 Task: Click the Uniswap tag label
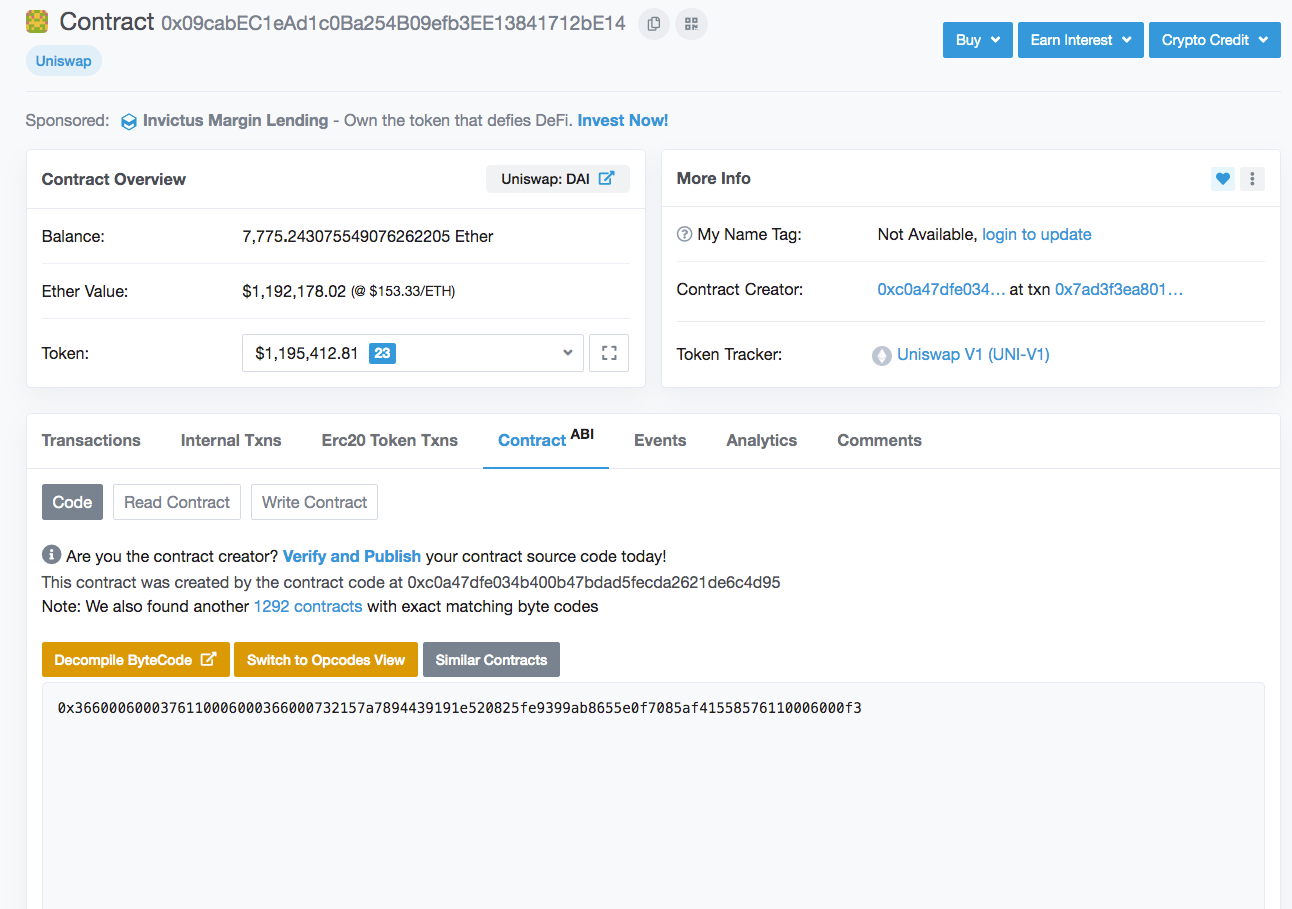64,61
